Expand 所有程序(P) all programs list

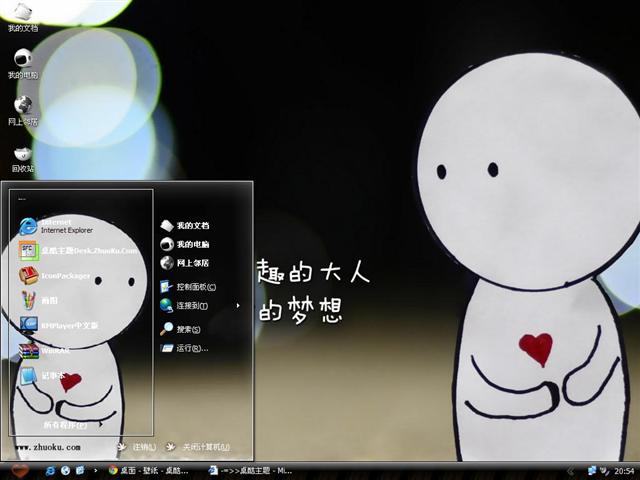coord(73,425)
